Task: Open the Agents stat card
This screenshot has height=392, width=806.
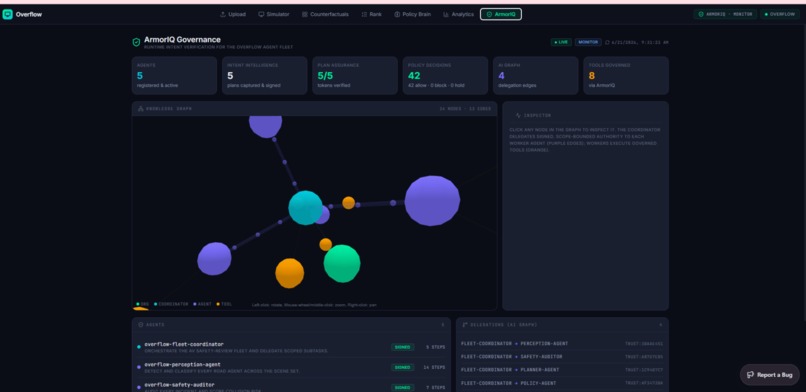Action: coord(174,76)
